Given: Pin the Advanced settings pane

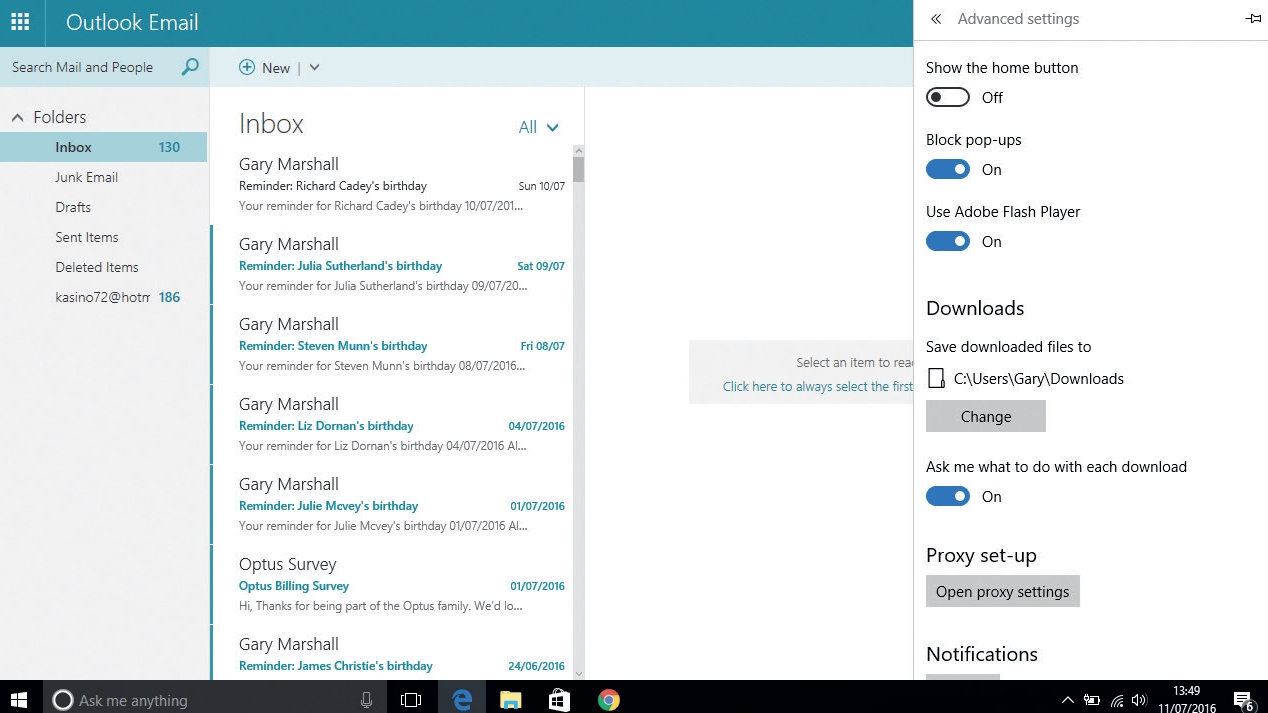Looking at the screenshot, I should click(x=1253, y=19).
